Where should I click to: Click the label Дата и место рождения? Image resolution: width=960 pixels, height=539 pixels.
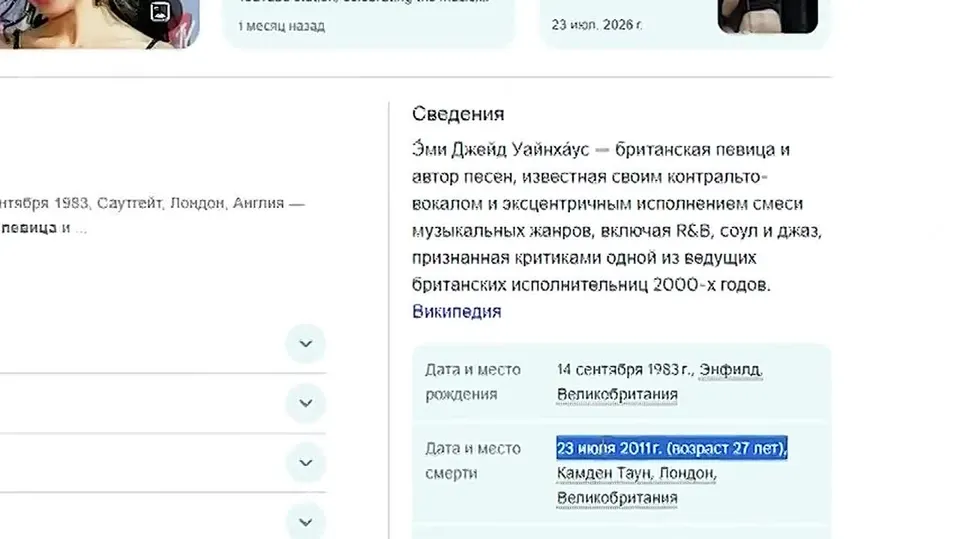tap(473, 382)
